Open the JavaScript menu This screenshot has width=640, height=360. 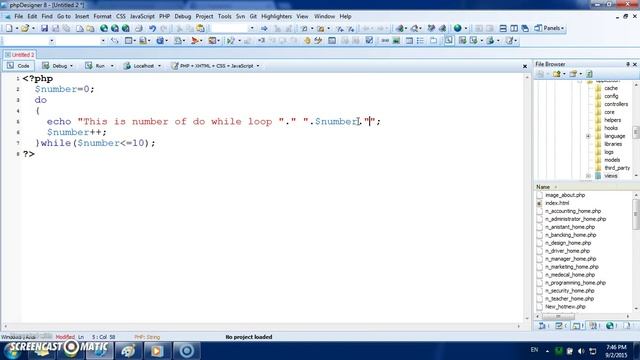click(x=142, y=16)
